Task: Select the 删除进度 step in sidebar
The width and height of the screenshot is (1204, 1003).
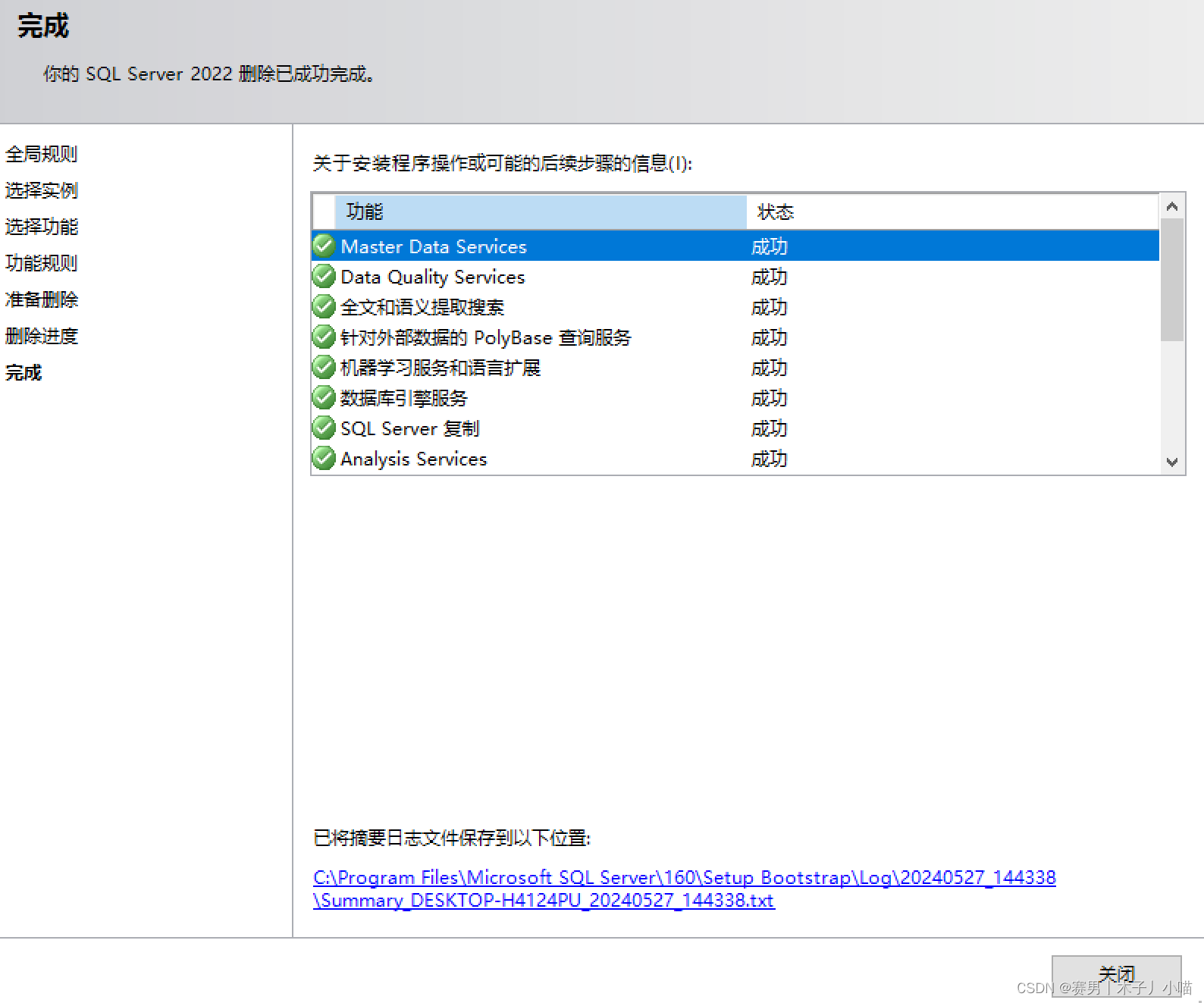Action: (42, 336)
